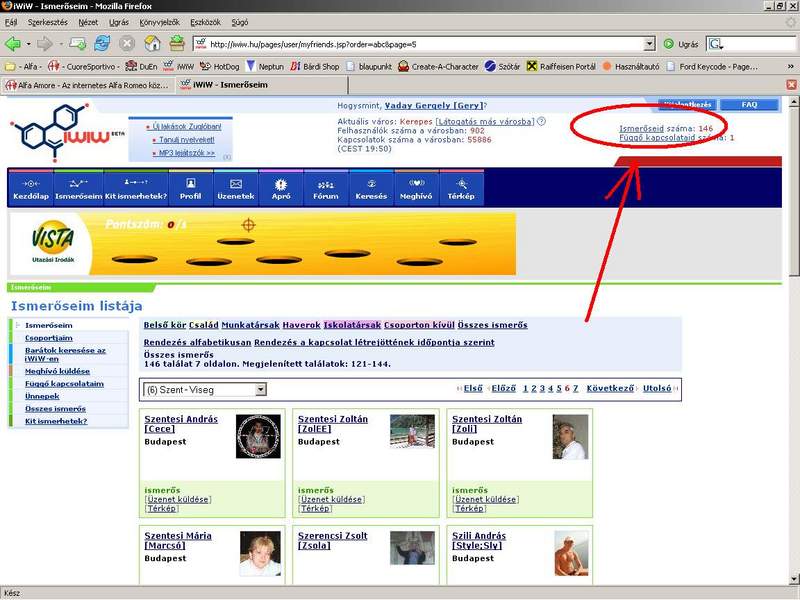
Task: Open Csoportjaim in the left sidebar
Action: coord(49,338)
